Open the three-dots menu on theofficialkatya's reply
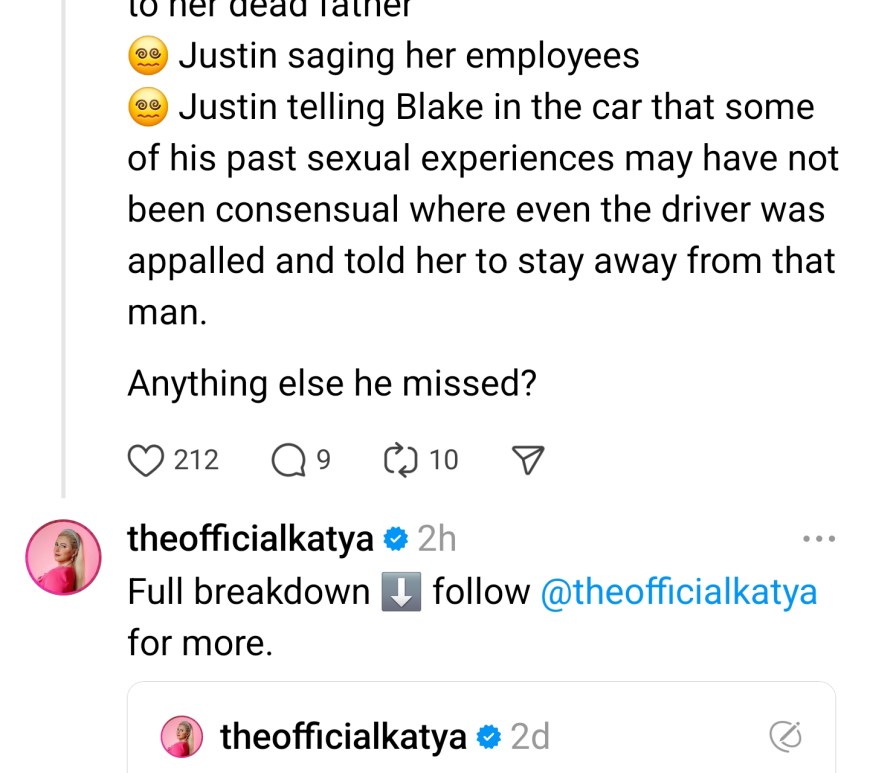Screen dimensions: 870x773 click(818, 540)
